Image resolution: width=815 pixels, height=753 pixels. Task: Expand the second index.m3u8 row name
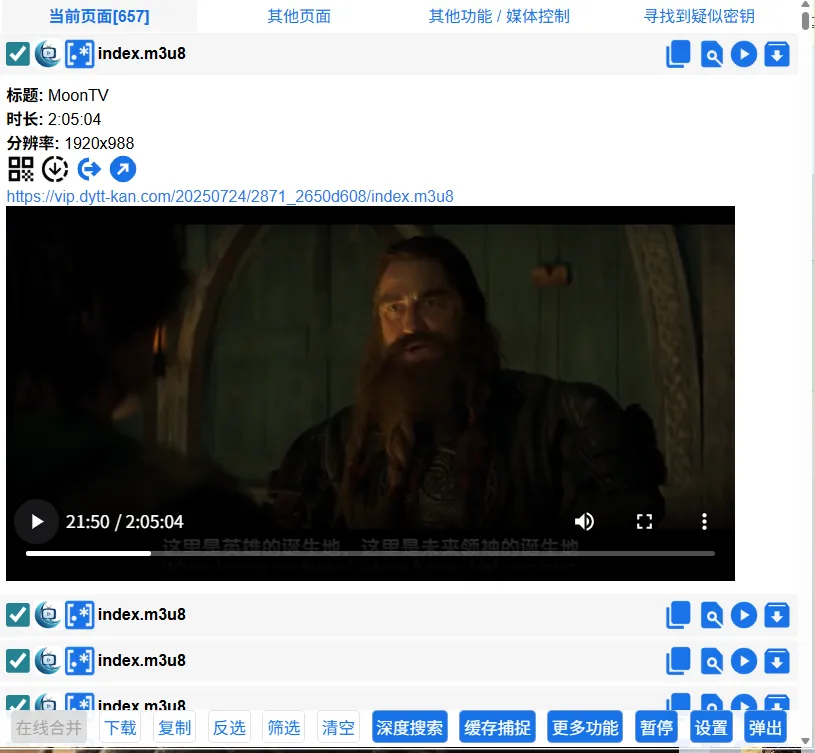coord(141,614)
